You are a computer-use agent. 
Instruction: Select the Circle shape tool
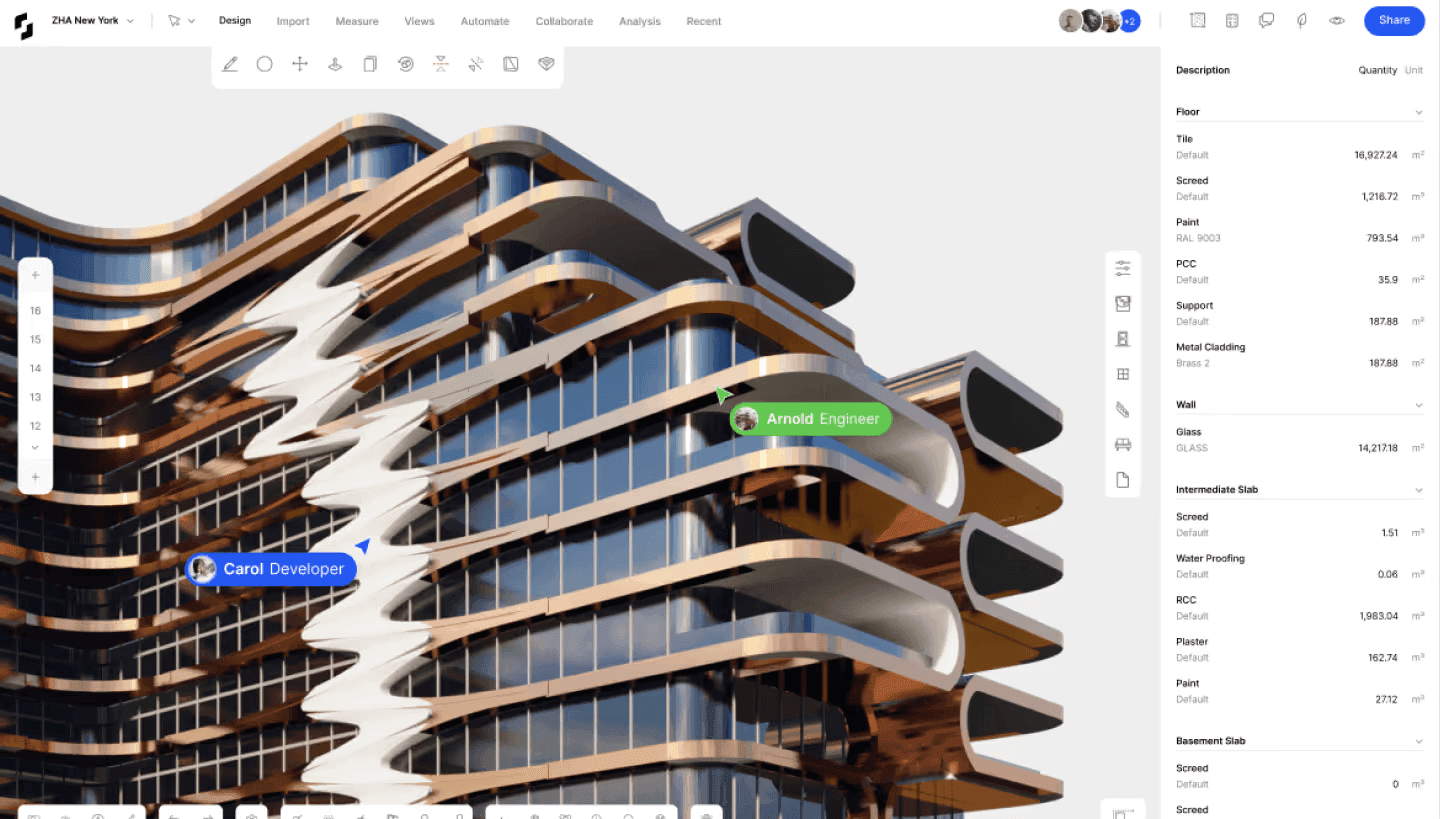[264, 63]
